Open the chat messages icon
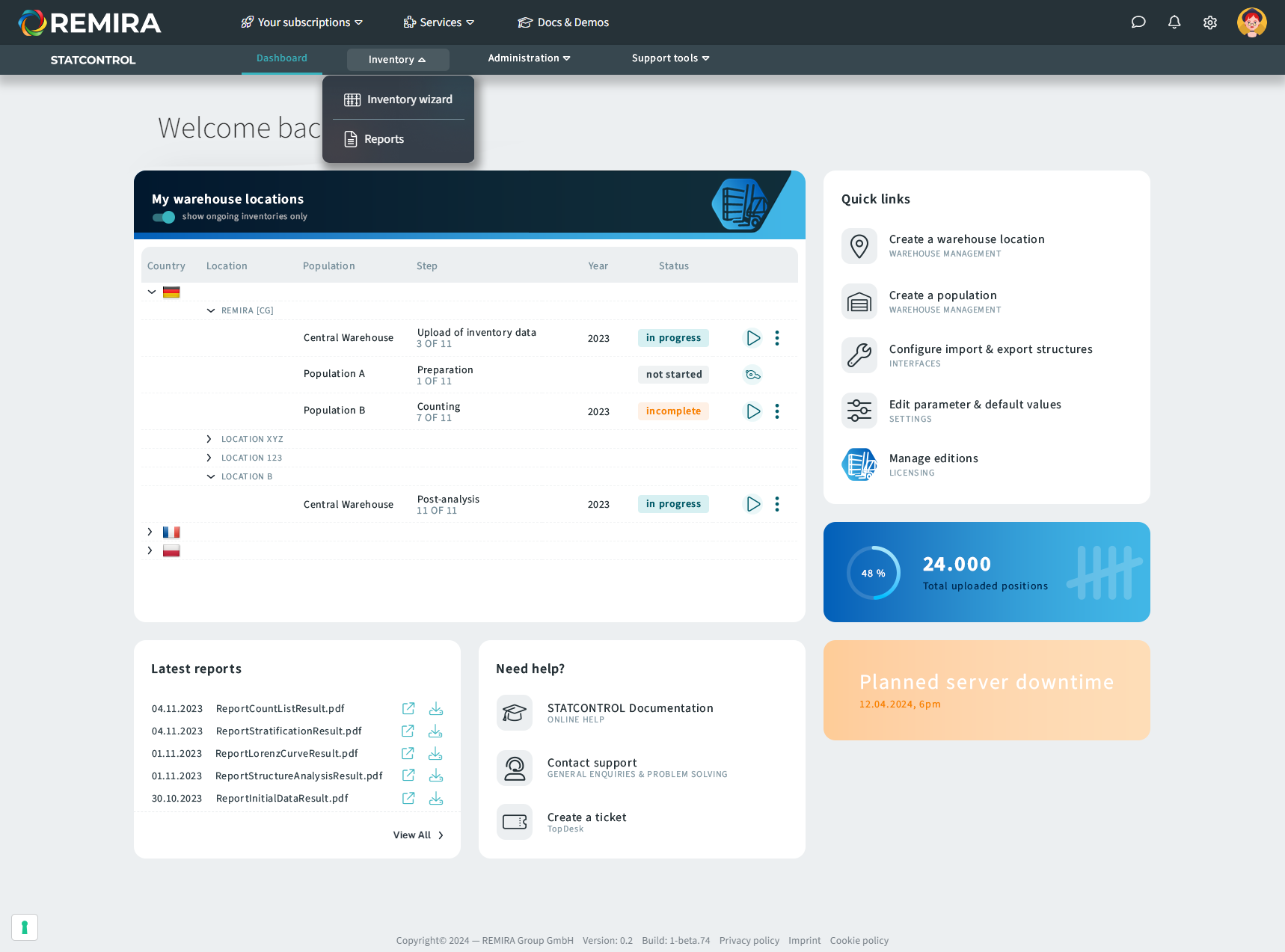 (x=1138, y=22)
